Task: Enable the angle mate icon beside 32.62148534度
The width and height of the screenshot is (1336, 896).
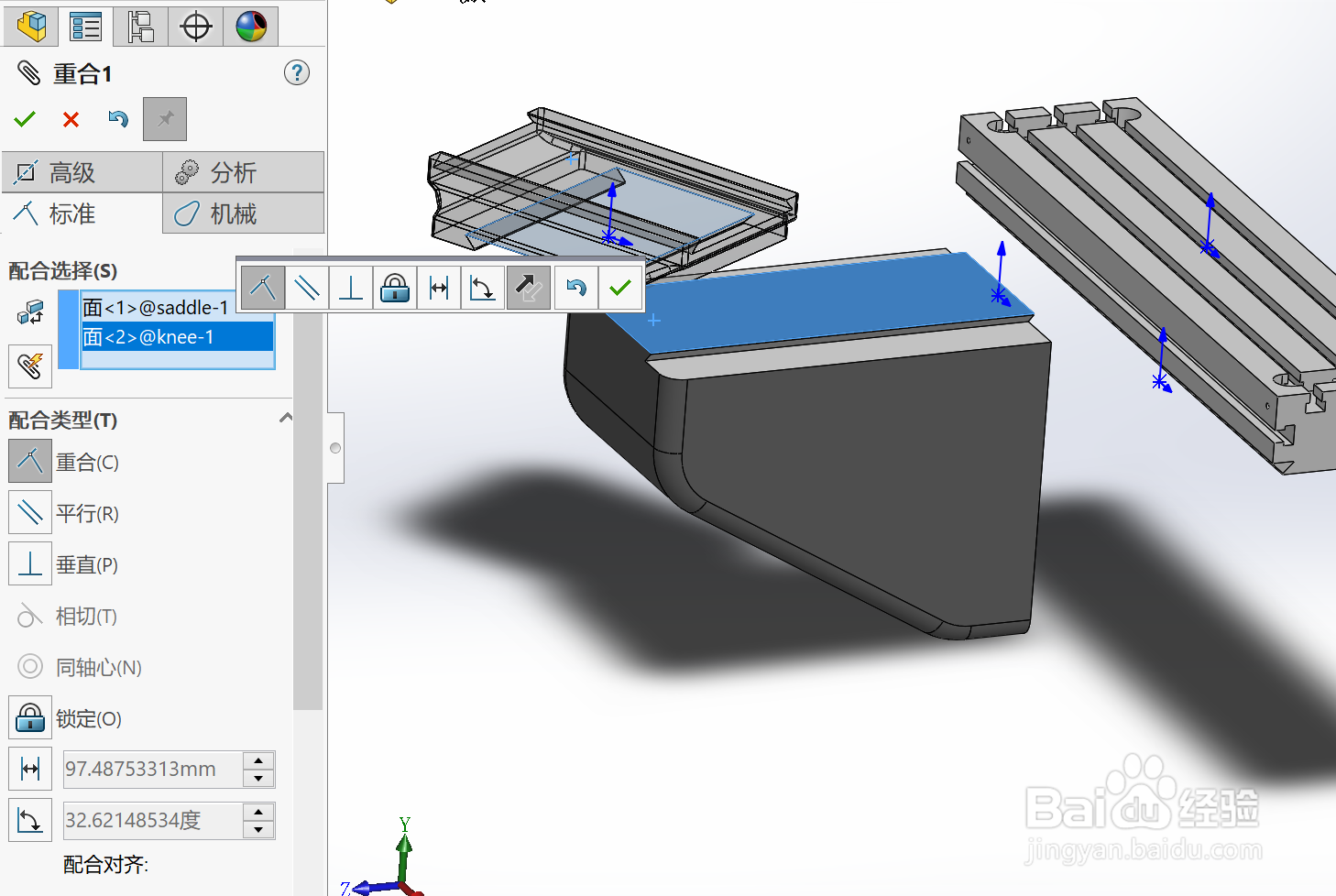Action: [30, 821]
